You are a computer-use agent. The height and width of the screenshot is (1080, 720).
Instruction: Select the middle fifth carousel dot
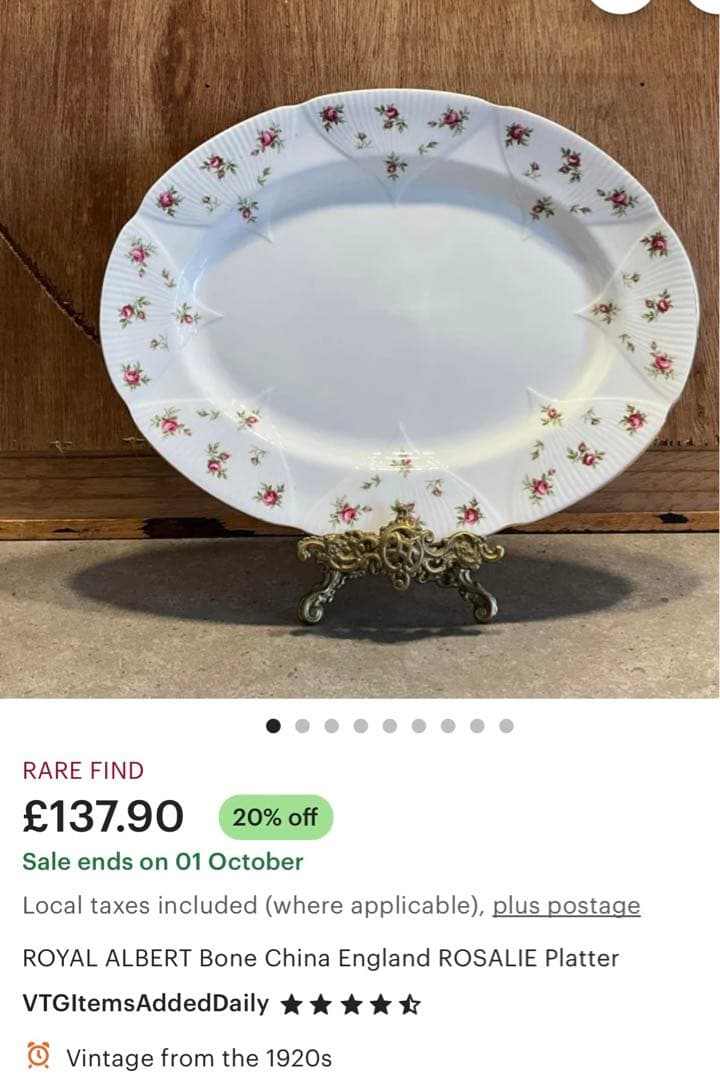pos(390,726)
